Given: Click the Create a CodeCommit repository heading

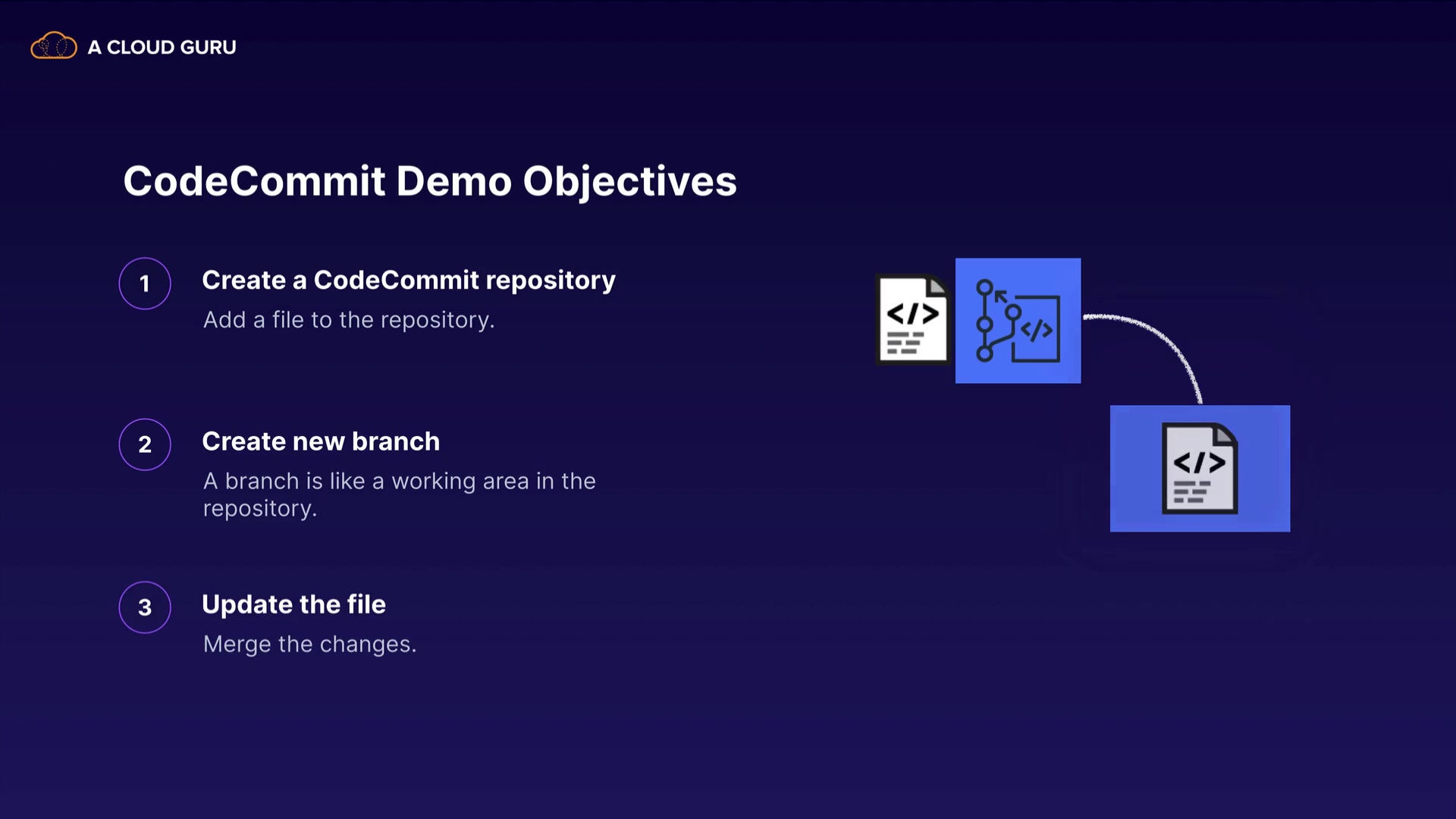Looking at the screenshot, I should click(x=408, y=280).
